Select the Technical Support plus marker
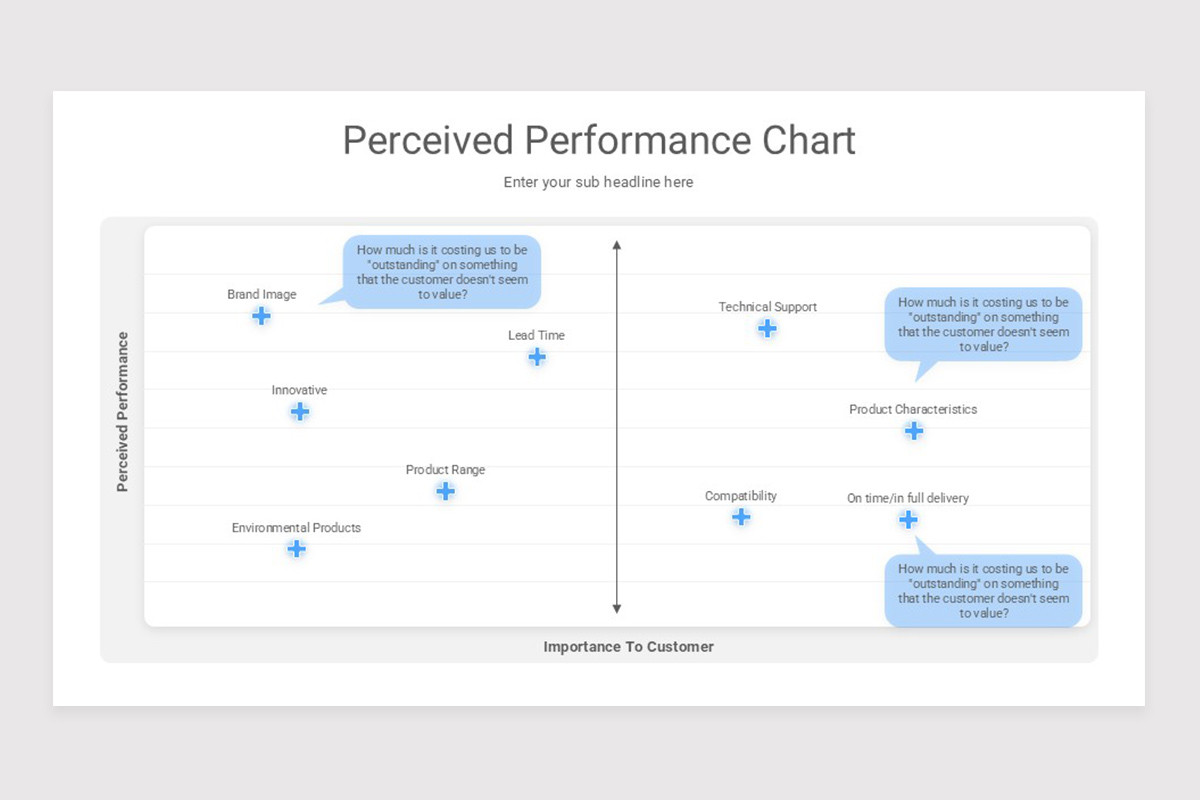This screenshot has height=800, width=1200. pos(767,328)
